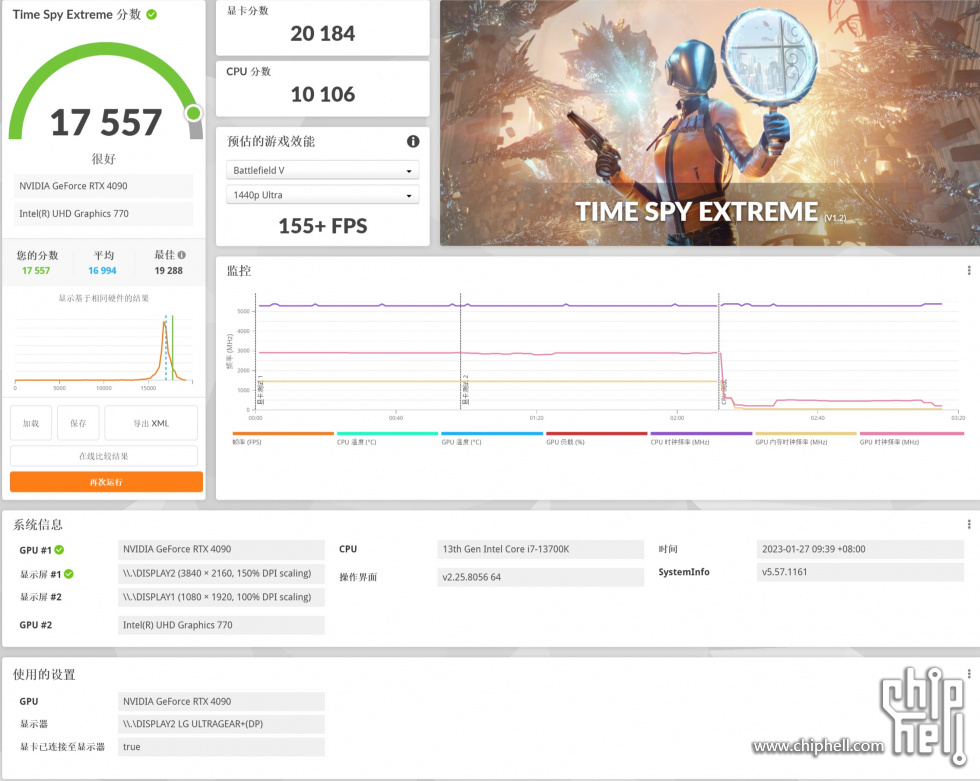Image resolution: width=980 pixels, height=781 pixels.
Task: Click the 155+ FPS estimate
Action: (322, 226)
